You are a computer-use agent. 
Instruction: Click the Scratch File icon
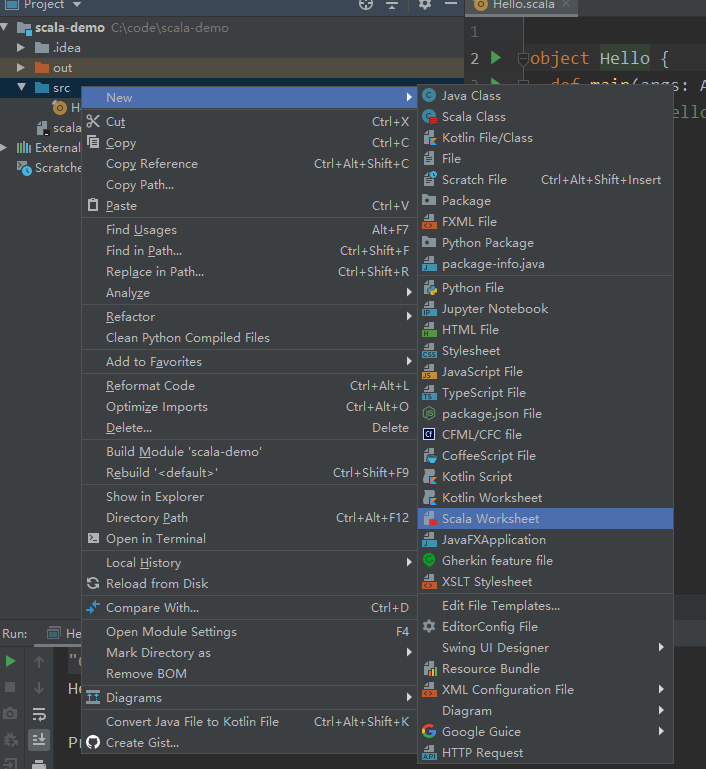(429, 179)
